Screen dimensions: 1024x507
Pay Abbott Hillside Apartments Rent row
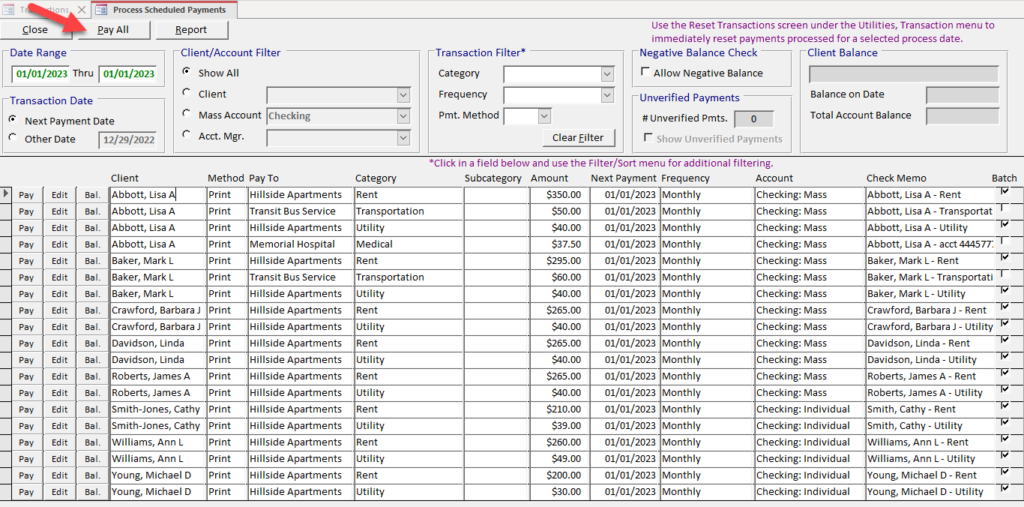(26, 195)
